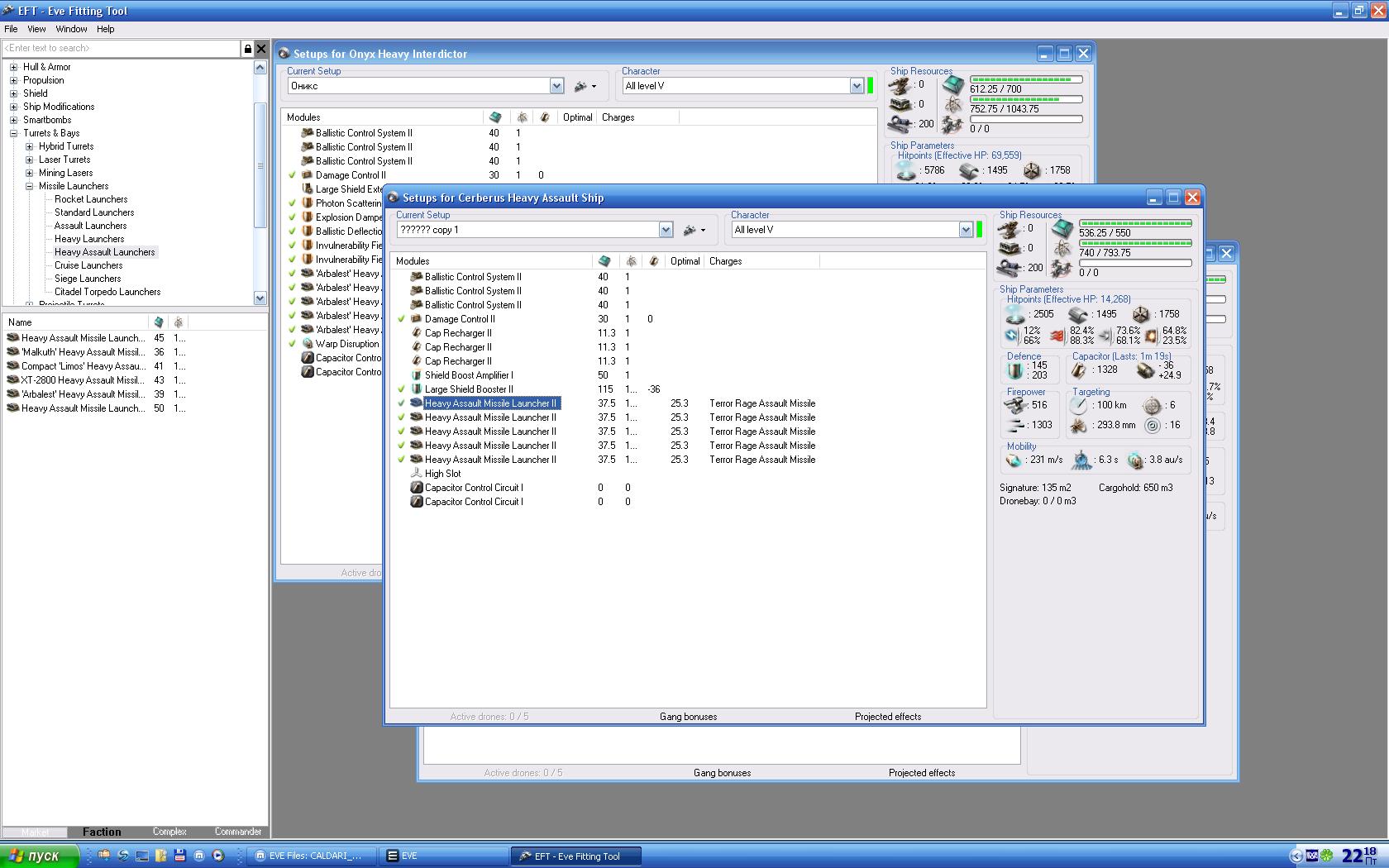Click the structure hitpoints icon beside 1758 in Cerberus
Image resolution: width=1389 pixels, height=868 pixels.
click(x=1141, y=314)
